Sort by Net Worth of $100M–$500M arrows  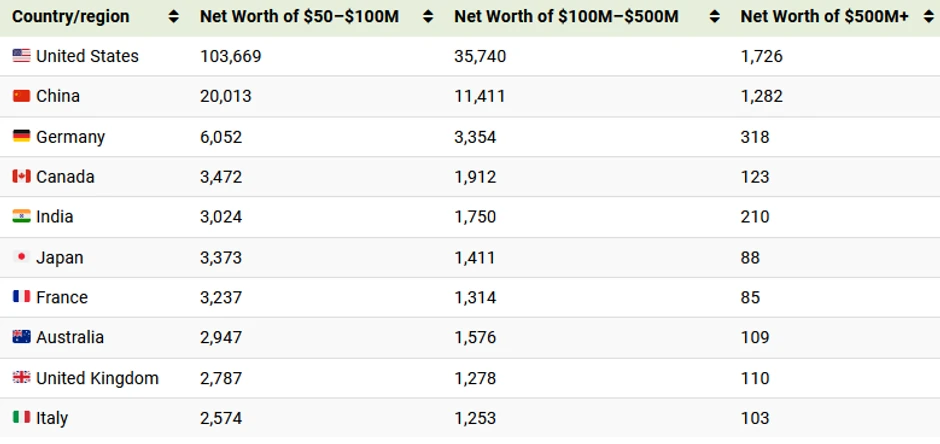714,17
